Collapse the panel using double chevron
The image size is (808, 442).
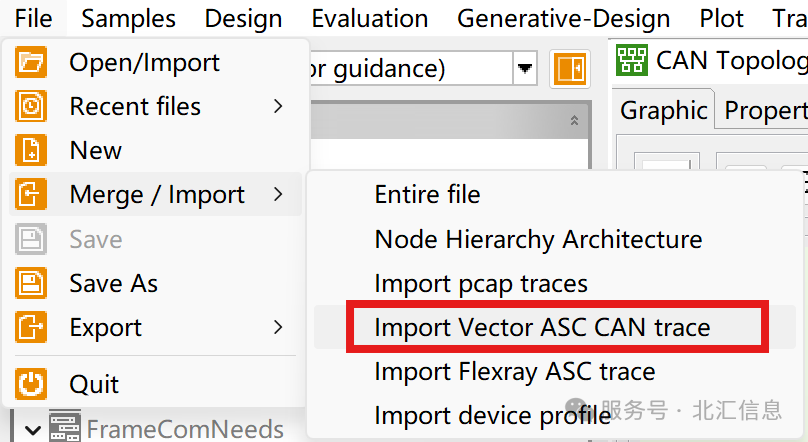pos(574,121)
